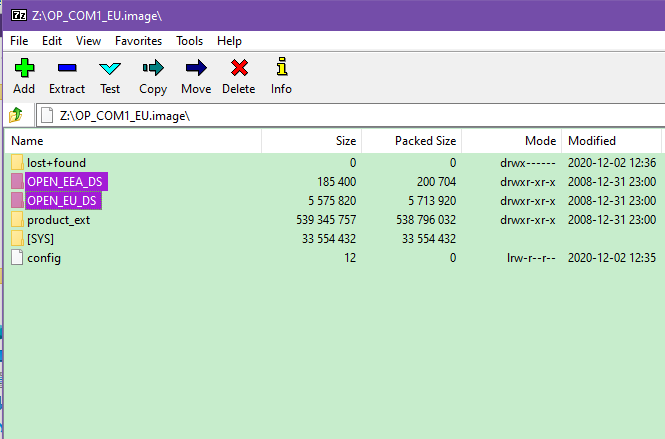Click the OPEN_EU_DS folder icon
The height and width of the screenshot is (439, 665).
pos(17,201)
